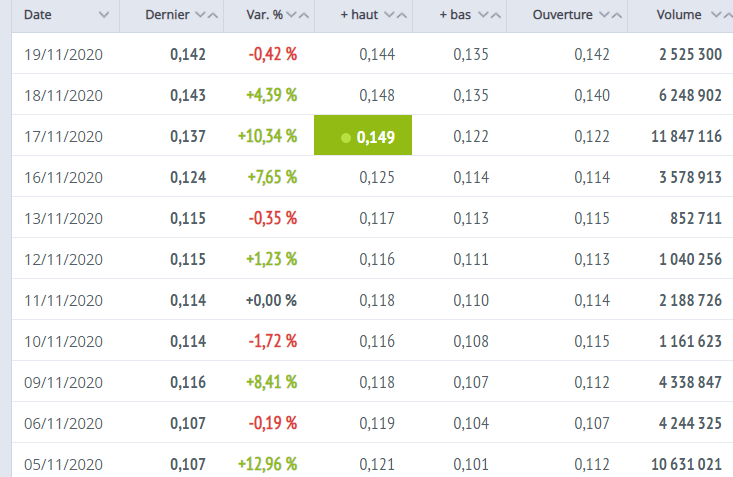Click variation +0,00 % value

coord(272,300)
